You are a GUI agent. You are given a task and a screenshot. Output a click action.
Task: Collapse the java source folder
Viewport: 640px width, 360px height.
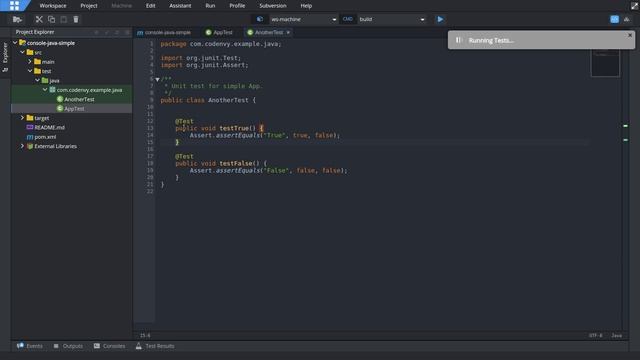tap(38, 80)
